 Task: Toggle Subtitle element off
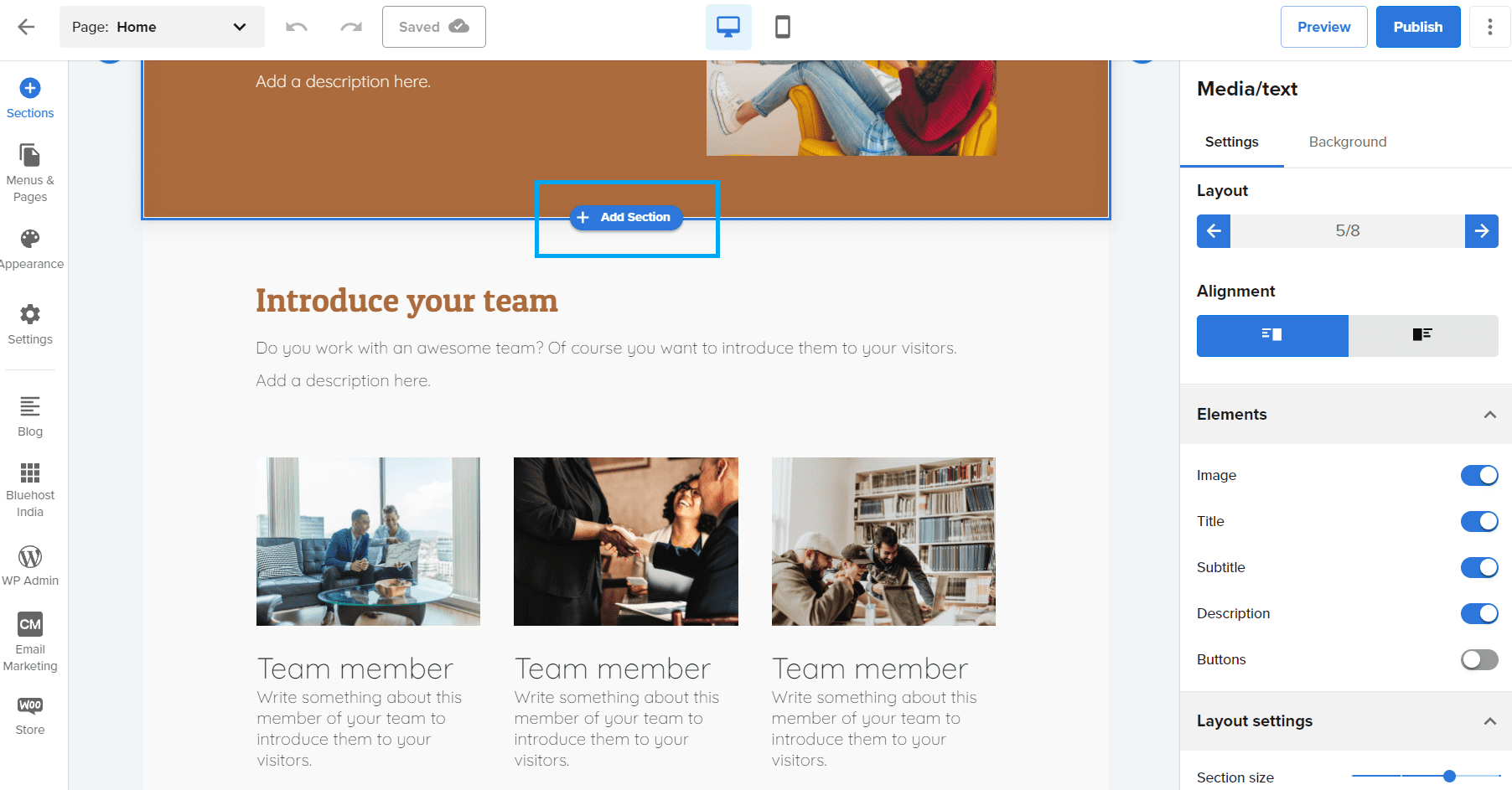1479,568
